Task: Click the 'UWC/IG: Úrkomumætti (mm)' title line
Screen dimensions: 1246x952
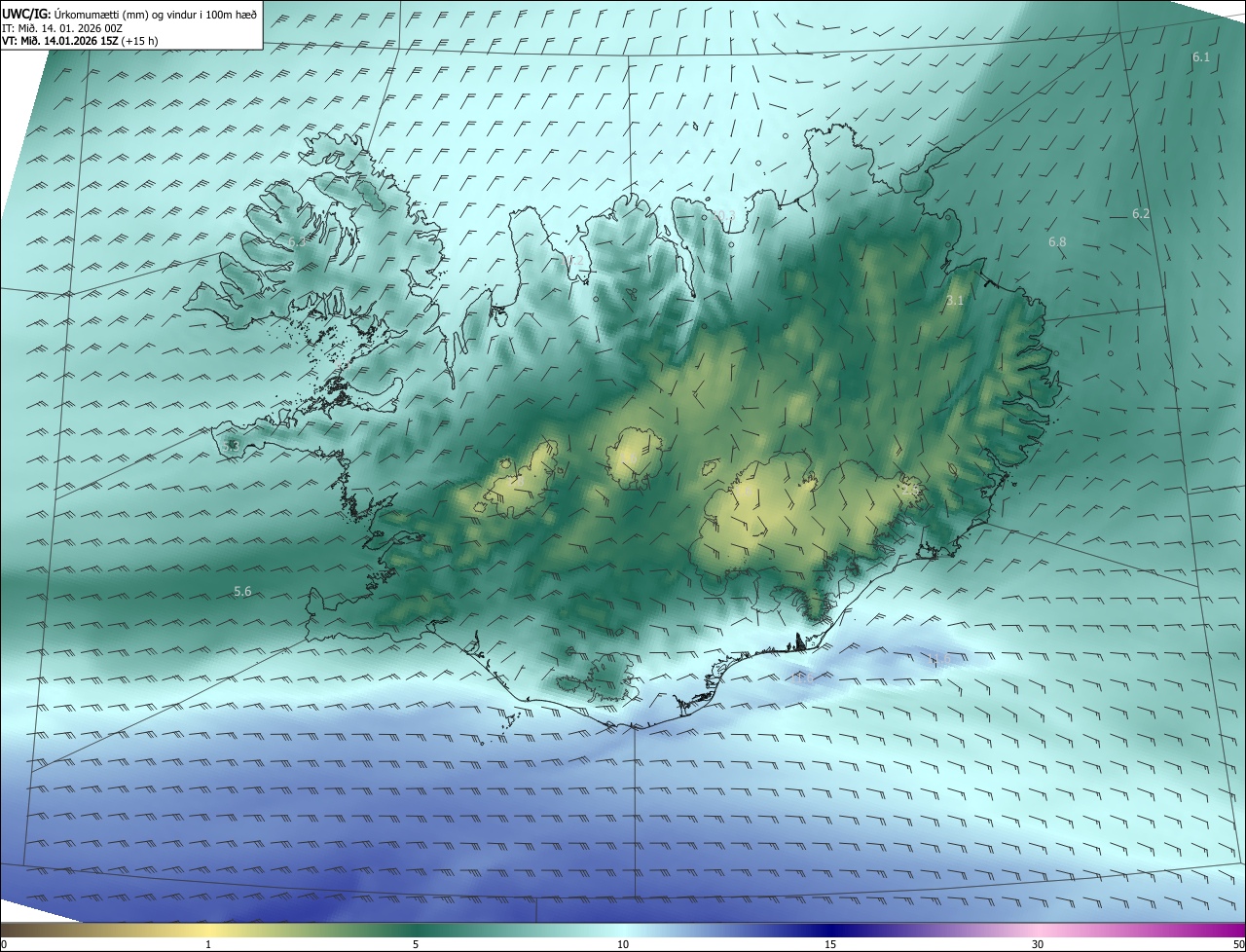Action: [129, 14]
